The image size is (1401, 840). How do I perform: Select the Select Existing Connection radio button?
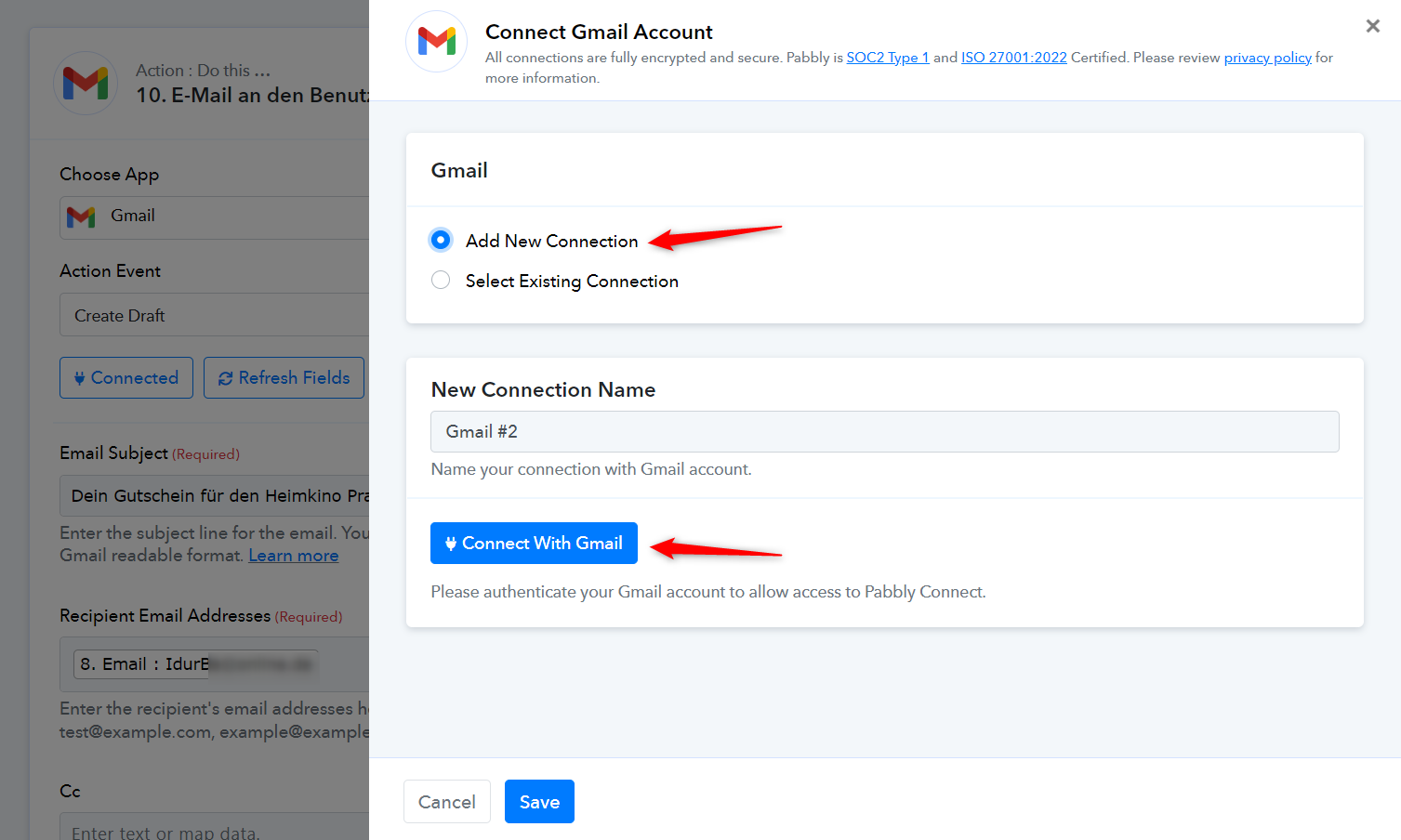pyautogui.click(x=441, y=280)
